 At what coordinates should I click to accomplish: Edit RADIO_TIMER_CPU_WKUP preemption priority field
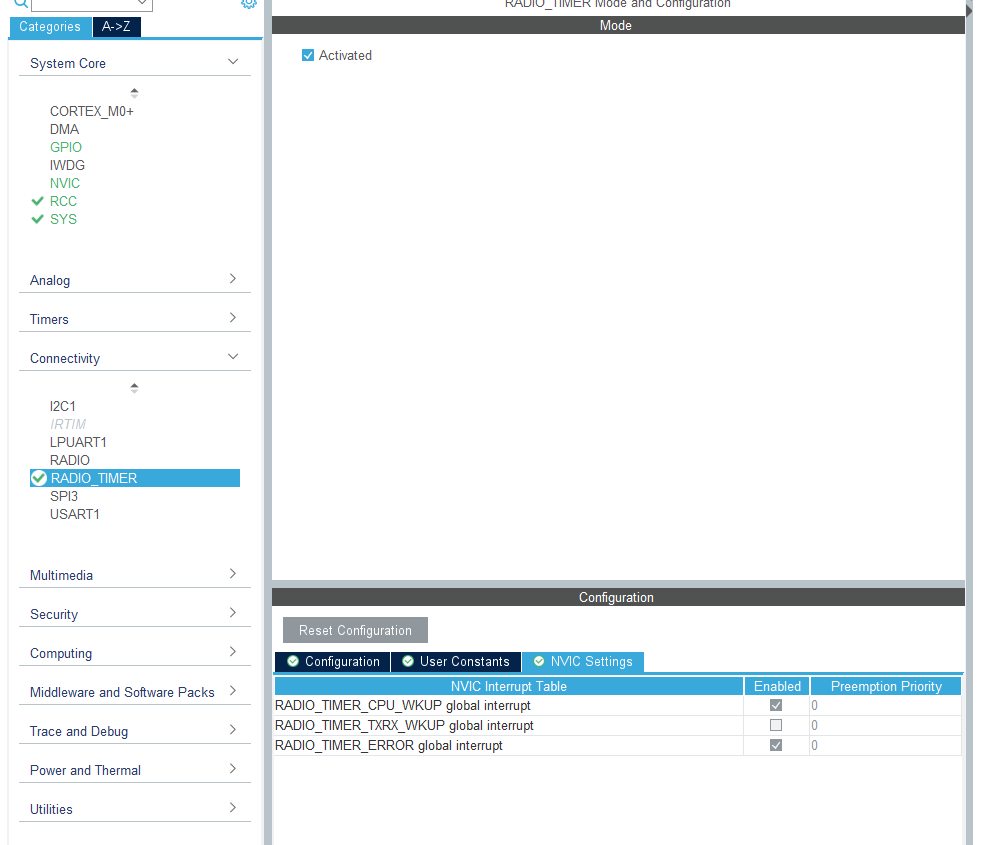884,705
